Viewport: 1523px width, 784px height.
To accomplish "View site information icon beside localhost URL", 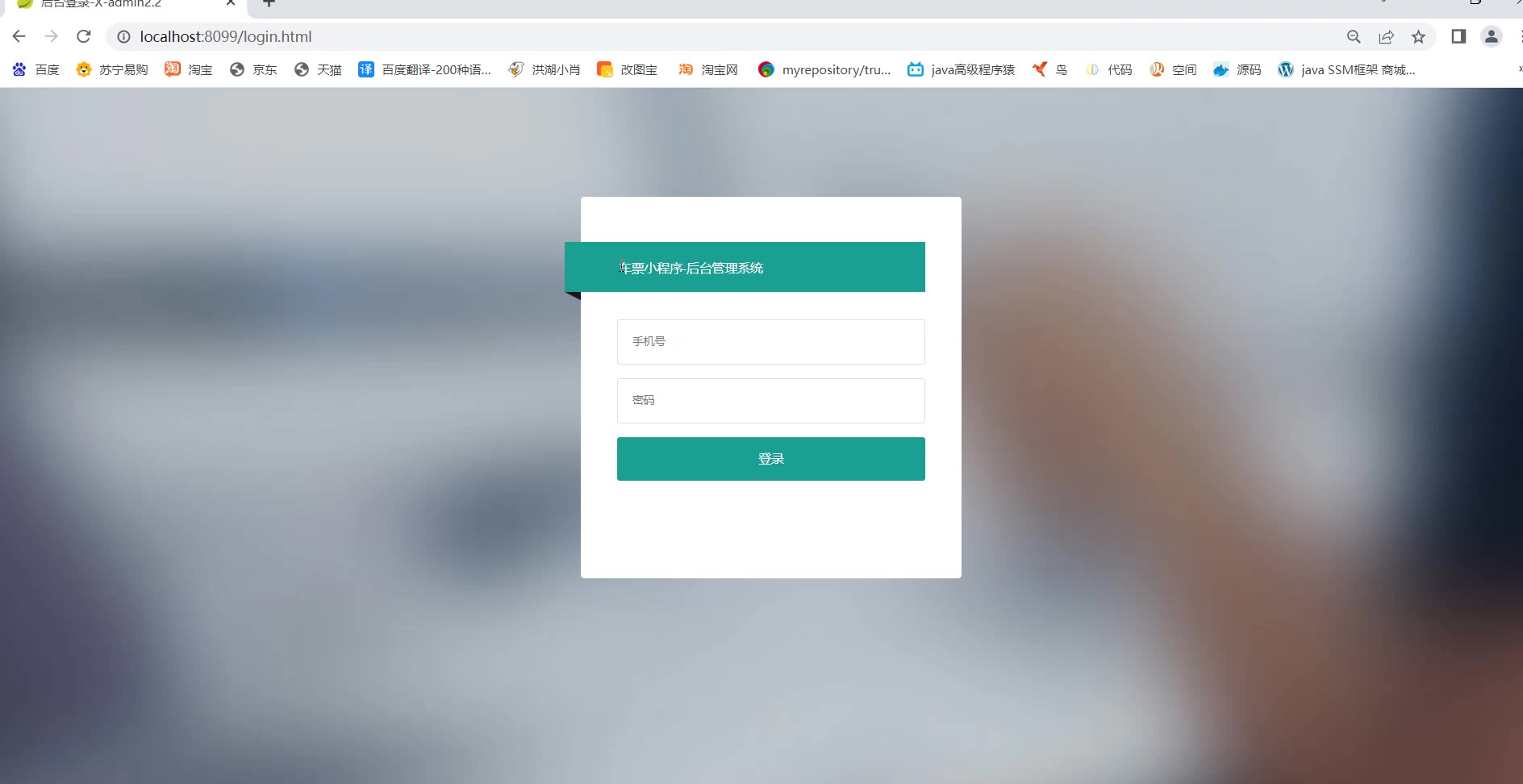I will pyautogui.click(x=123, y=36).
